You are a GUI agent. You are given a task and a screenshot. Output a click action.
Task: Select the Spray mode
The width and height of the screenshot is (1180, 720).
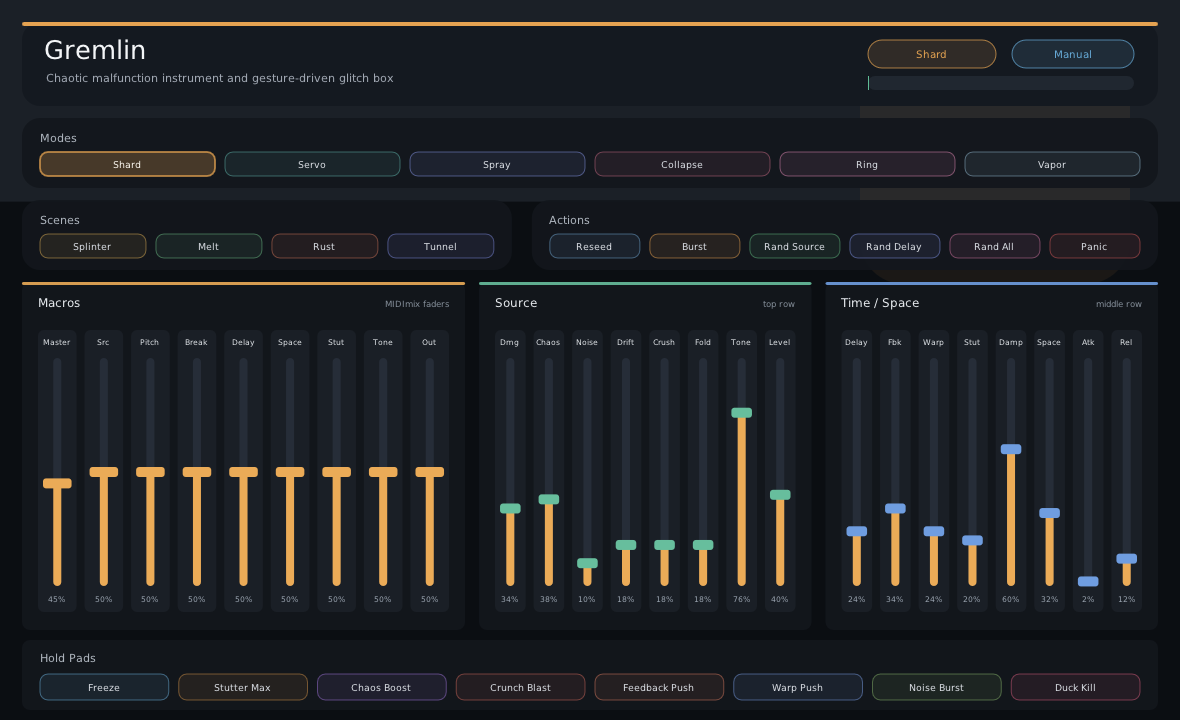(497, 164)
